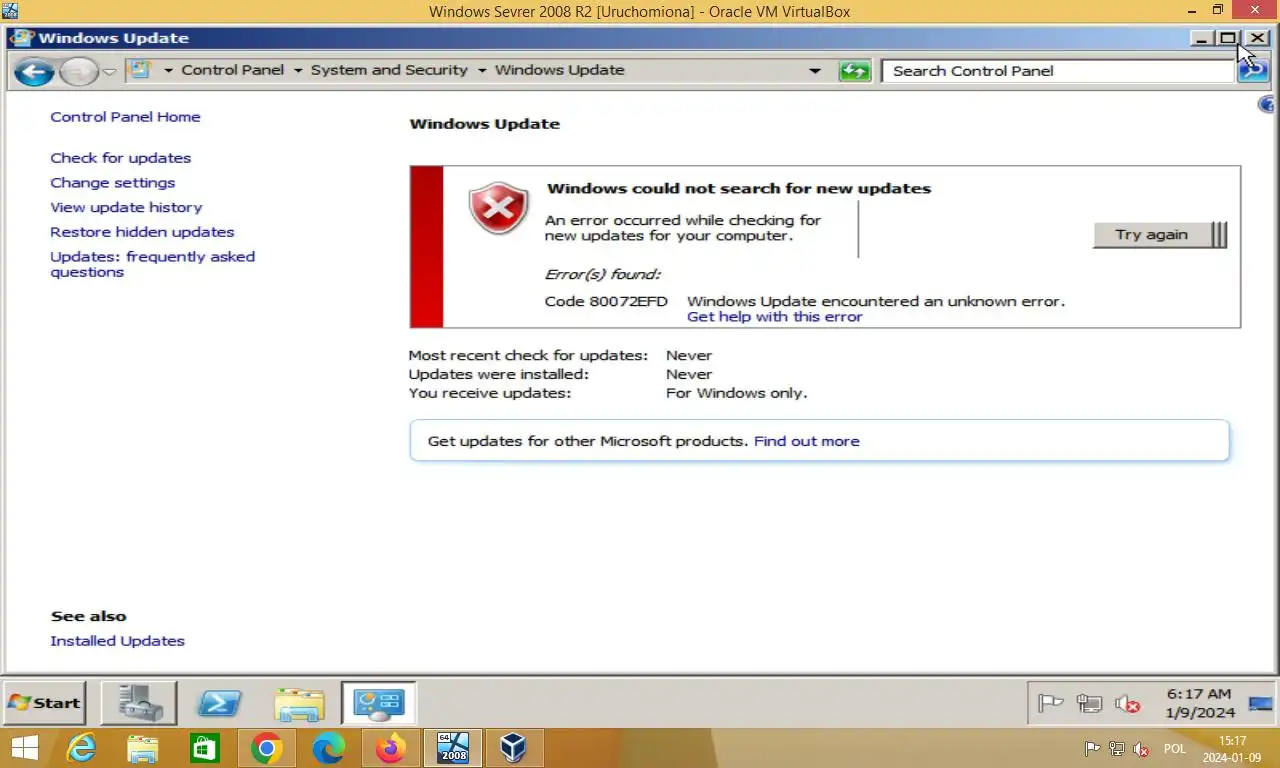This screenshot has height=768, width=1280.
Task: Click the red shield error icon
Action: (498, 208)
